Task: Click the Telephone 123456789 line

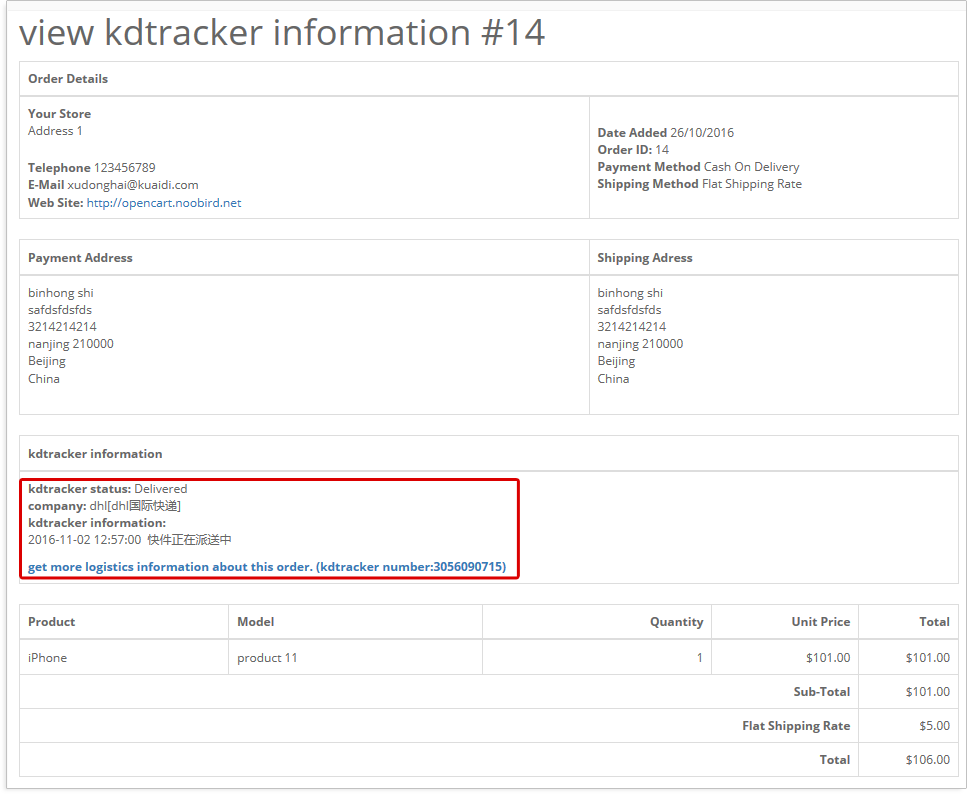Action: point(91,168)
